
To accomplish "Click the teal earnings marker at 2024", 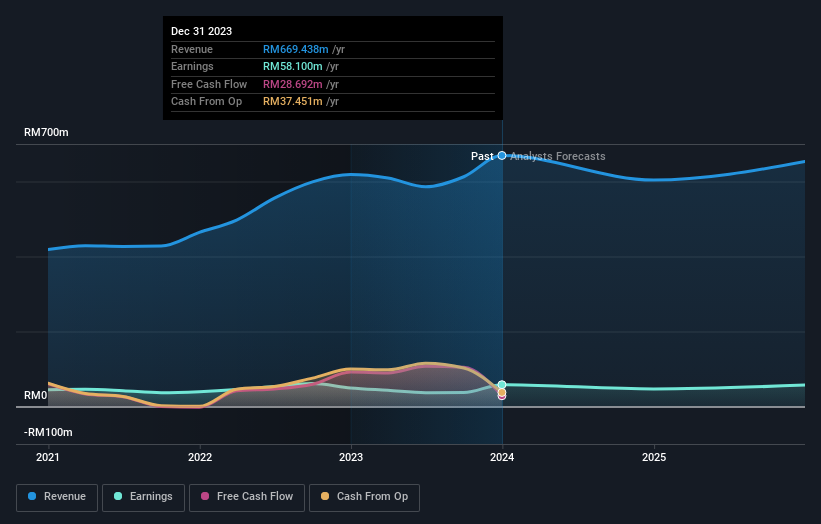I will (x=502, y=385).
